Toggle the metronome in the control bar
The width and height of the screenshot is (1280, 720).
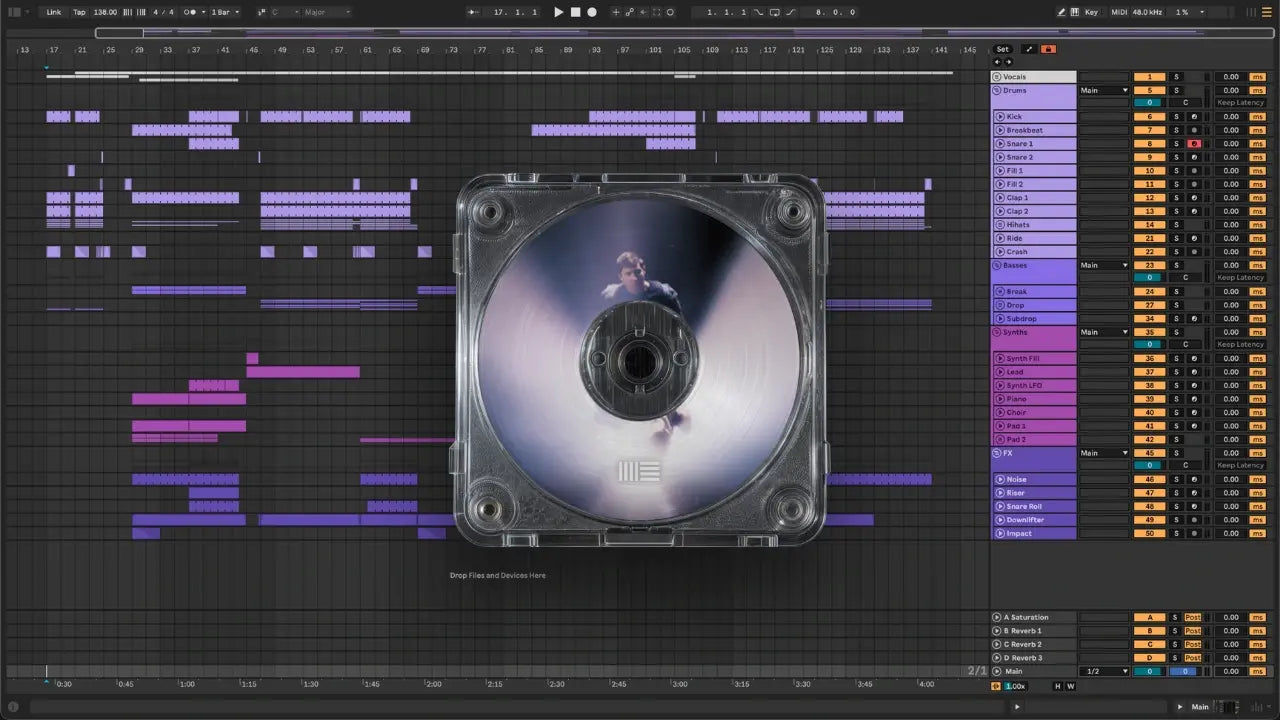(190, 12)
